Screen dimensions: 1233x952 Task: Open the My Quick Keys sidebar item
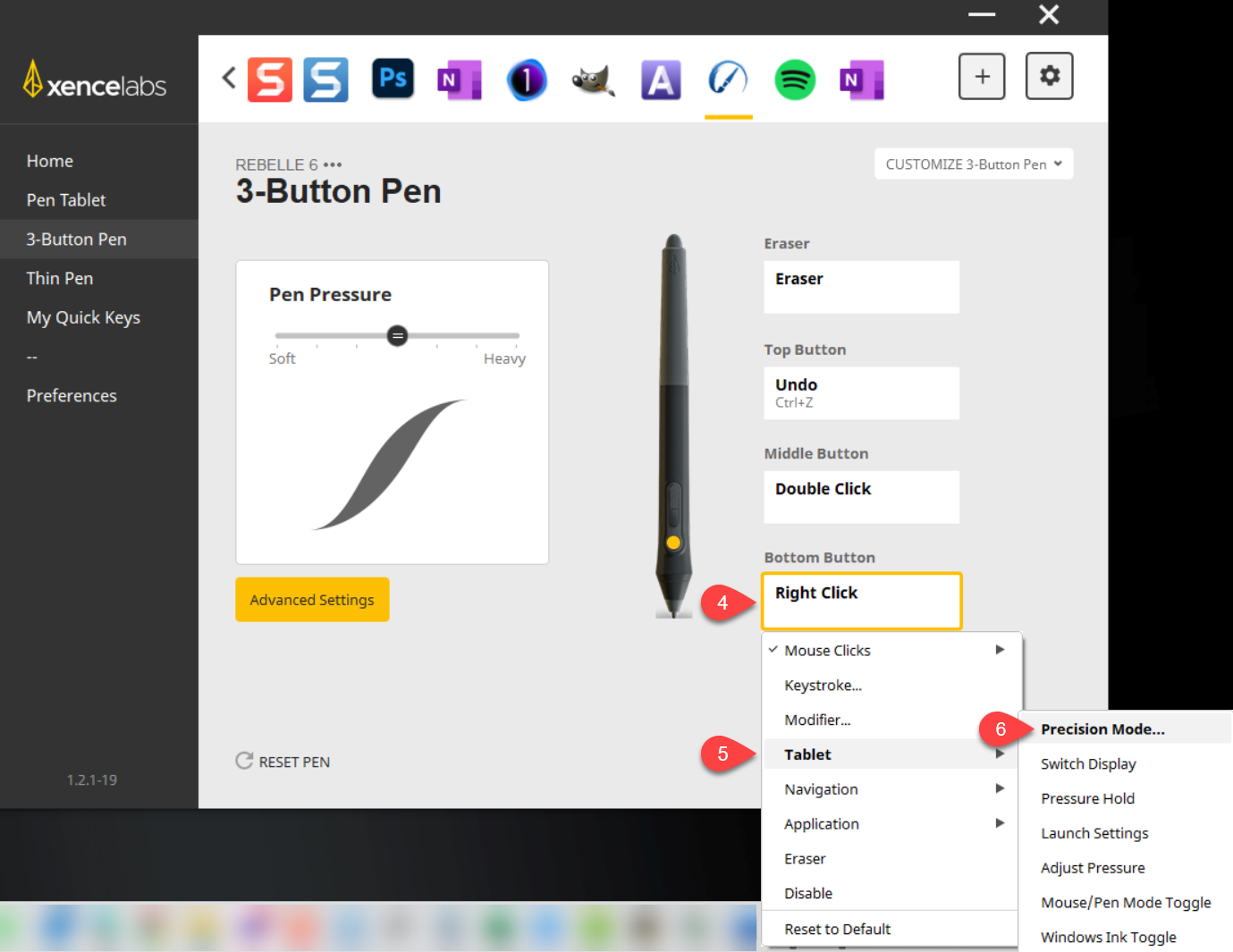(x=83, y=317)
